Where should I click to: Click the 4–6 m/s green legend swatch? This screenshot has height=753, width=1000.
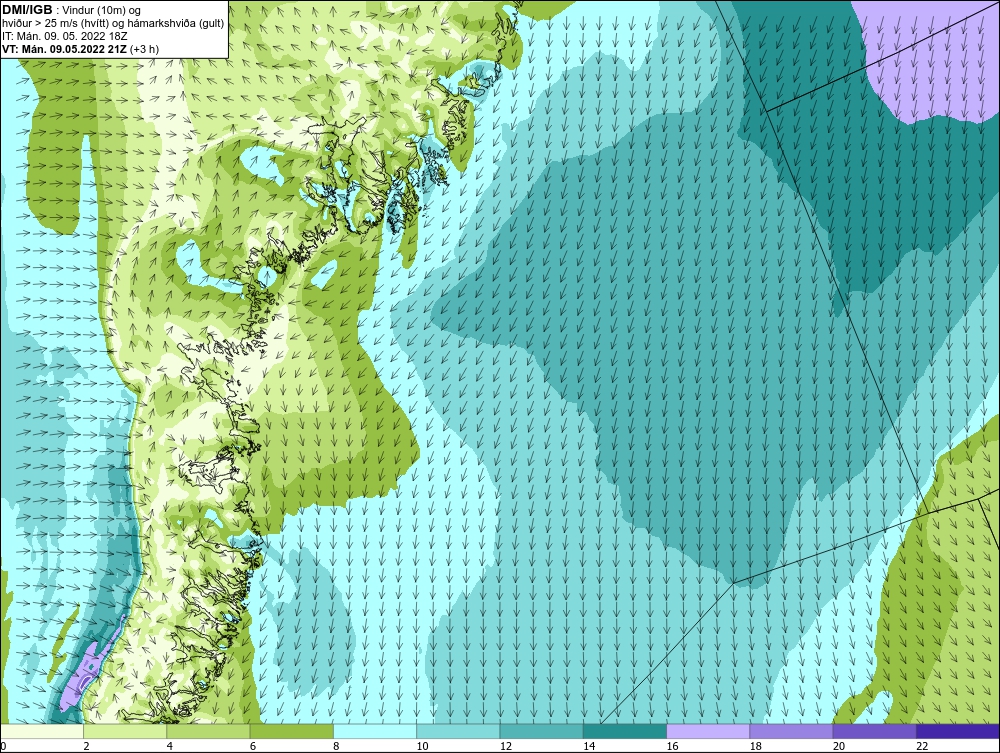(209, 731)
